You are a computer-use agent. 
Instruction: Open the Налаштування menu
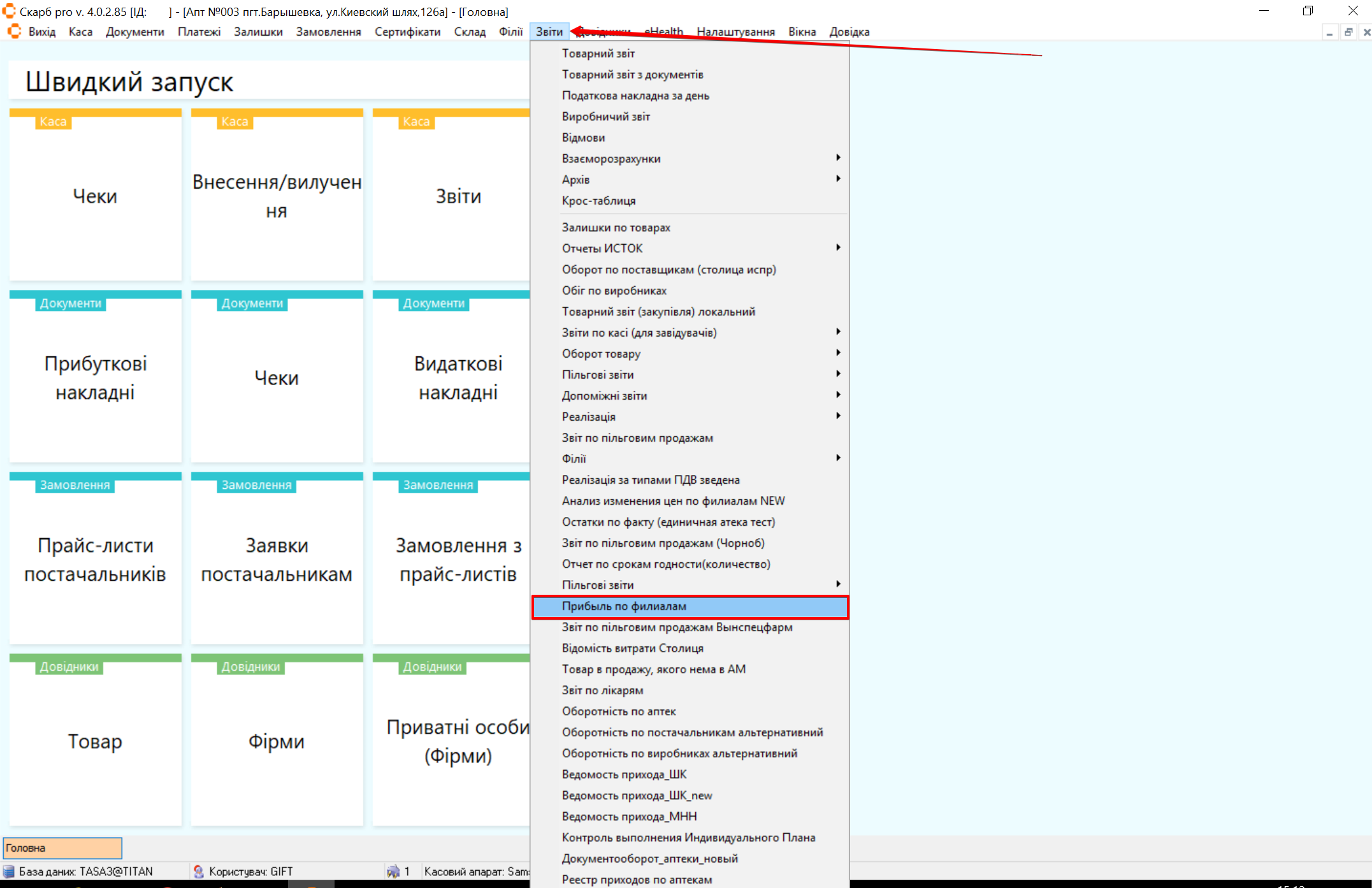(x=735, y=32)
